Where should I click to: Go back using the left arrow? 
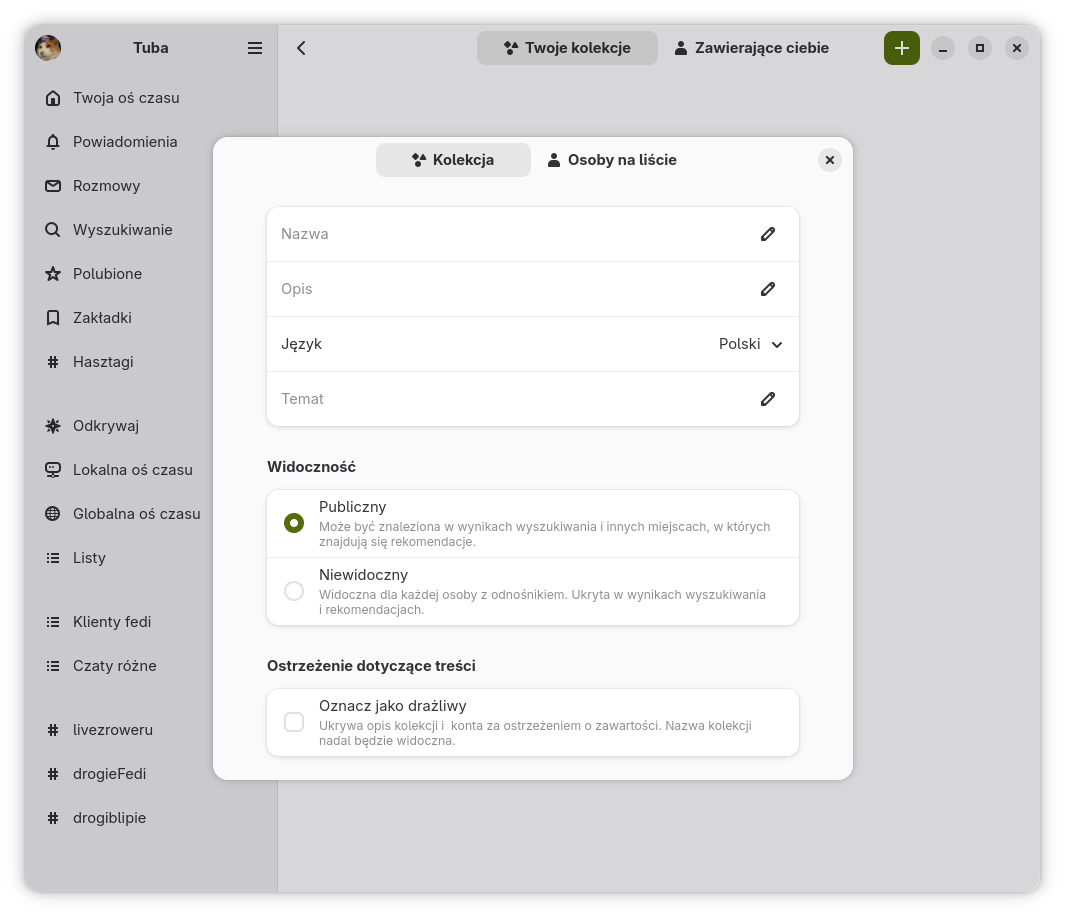click(x=302, y=48)
